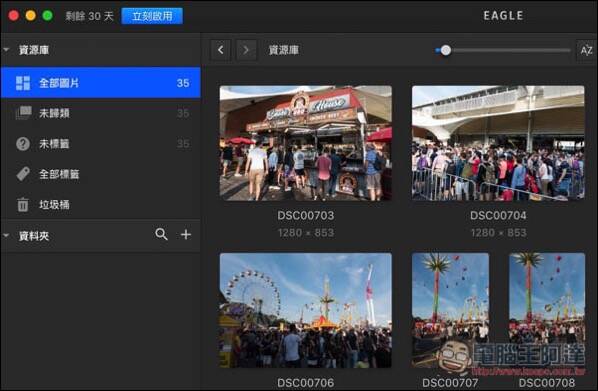Select the DSC00704 crowd thumbnail
The height and width of the screenshot is (391, 598).
coord(498,142)
